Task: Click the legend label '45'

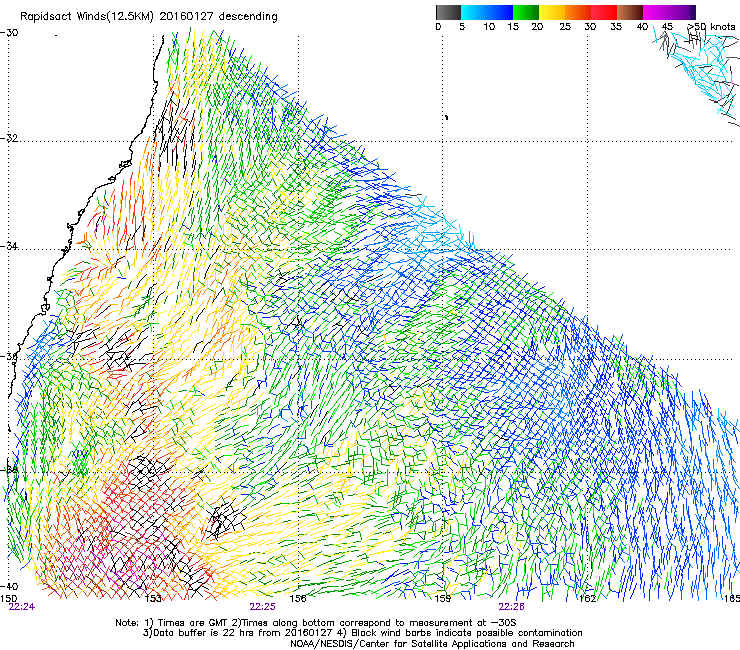Action: point(667,27)
